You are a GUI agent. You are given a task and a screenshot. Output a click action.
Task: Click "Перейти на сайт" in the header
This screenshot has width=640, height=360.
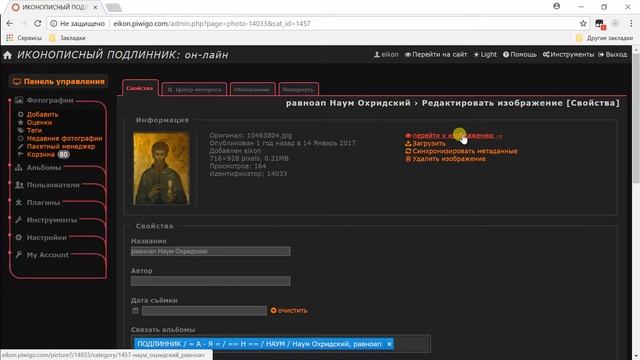(x=436, y=54)
